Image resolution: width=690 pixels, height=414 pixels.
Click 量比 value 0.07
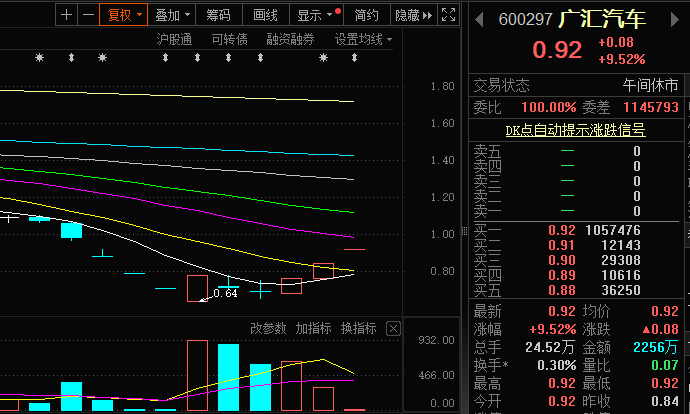[665, 365]
